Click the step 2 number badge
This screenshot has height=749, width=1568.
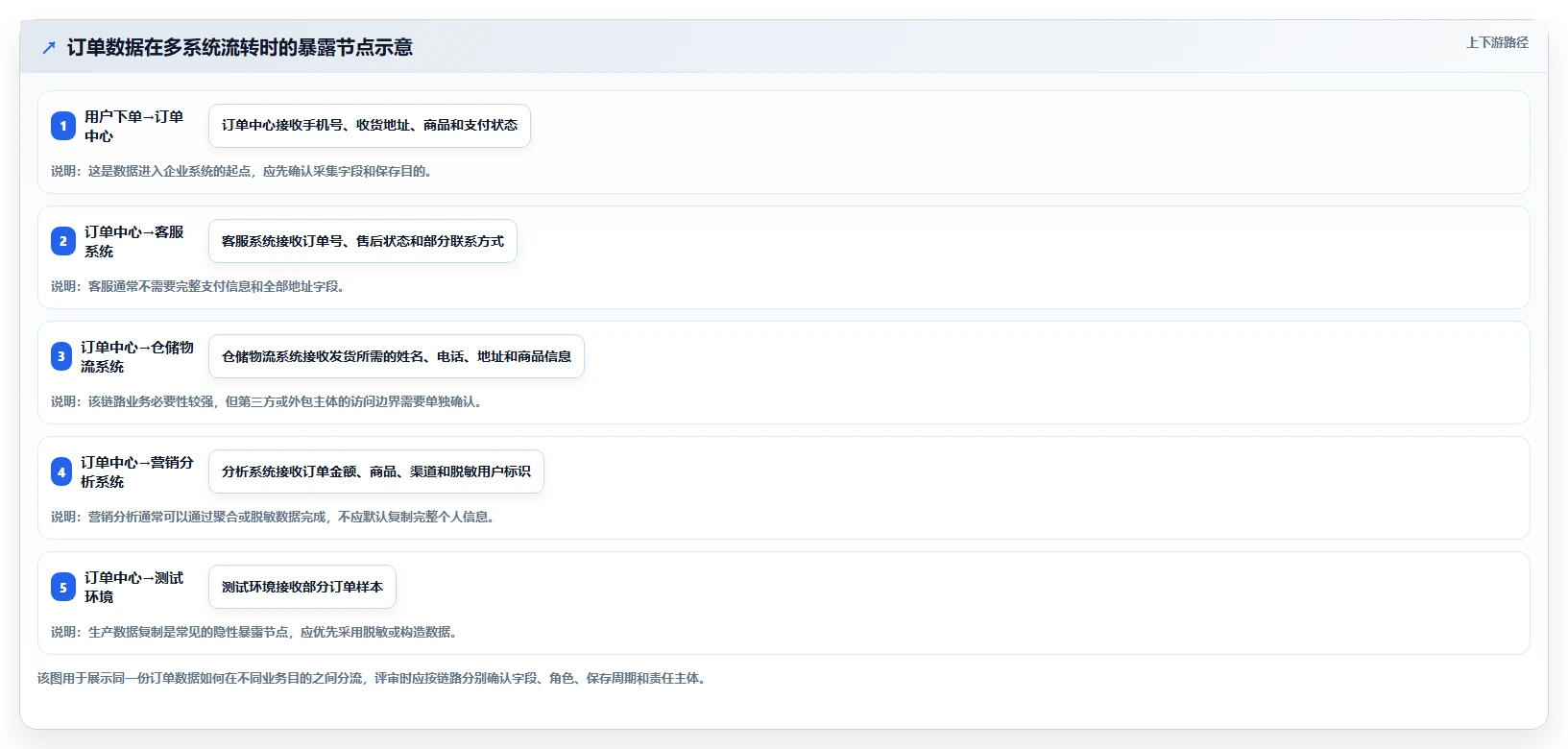(63, 241)
